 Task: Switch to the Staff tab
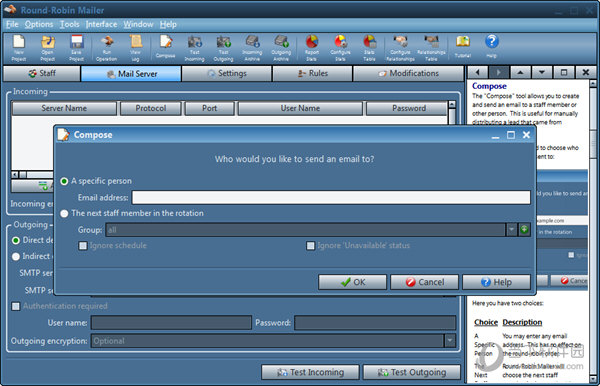(x=42, y=73)
